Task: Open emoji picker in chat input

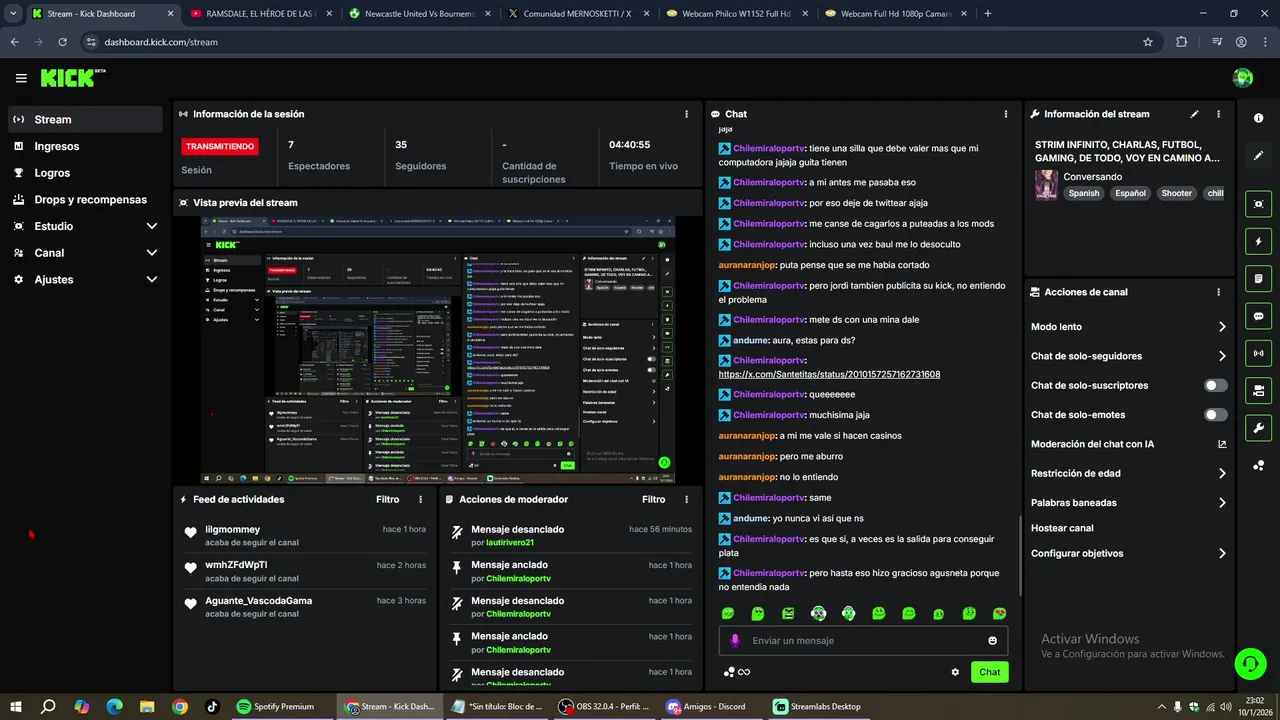Action: (x=993, y=641)
